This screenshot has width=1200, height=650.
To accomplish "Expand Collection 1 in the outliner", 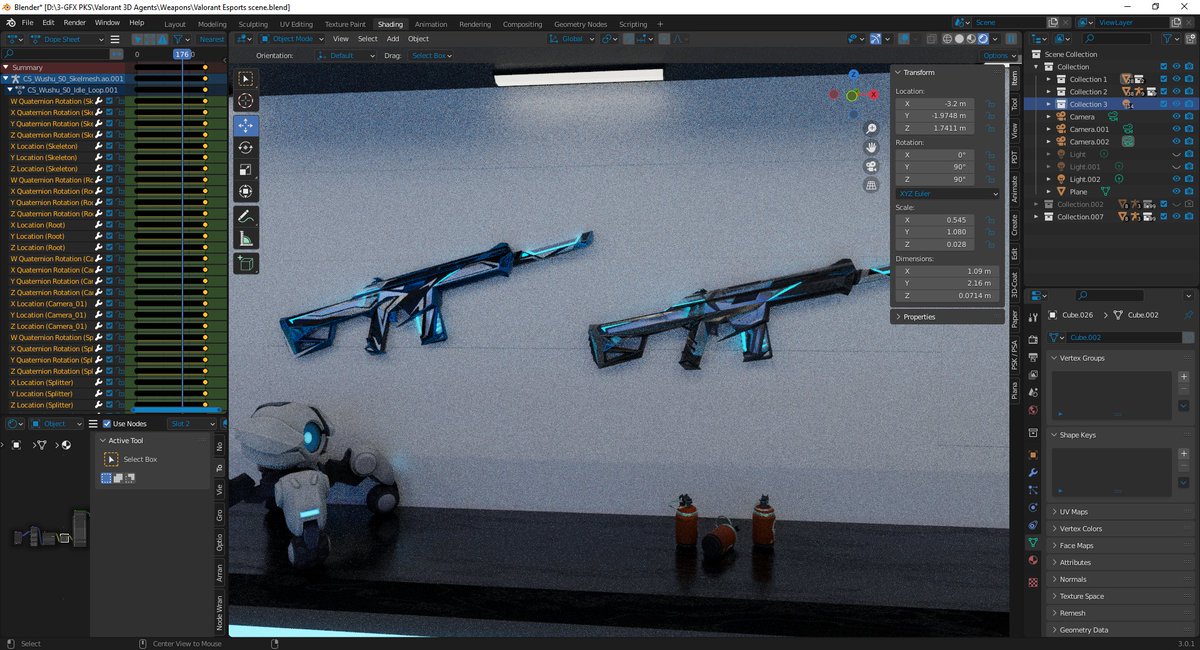I will [x=1049, y=79].
